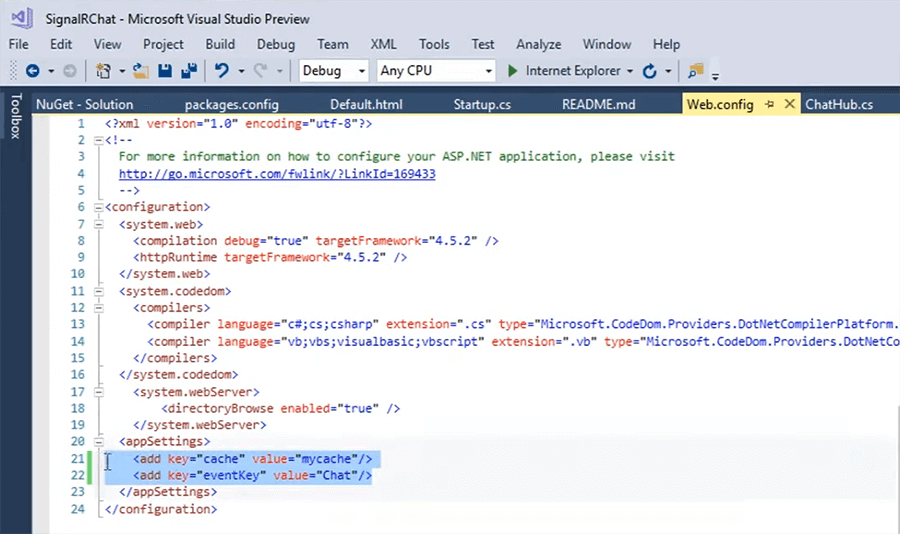Click the closing </configuration> tag
The width and height of the screenshot is (900, 534).
point(161,509)
